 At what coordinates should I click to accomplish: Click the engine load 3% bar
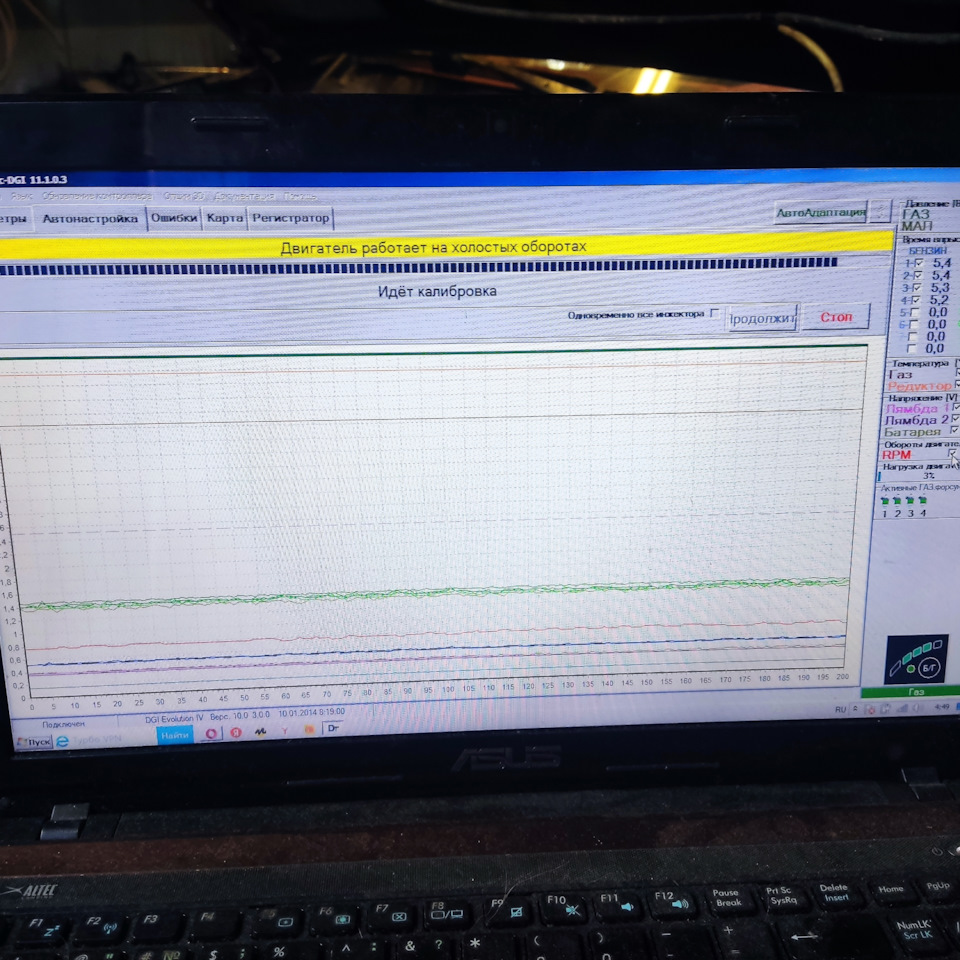coord(918,476)
